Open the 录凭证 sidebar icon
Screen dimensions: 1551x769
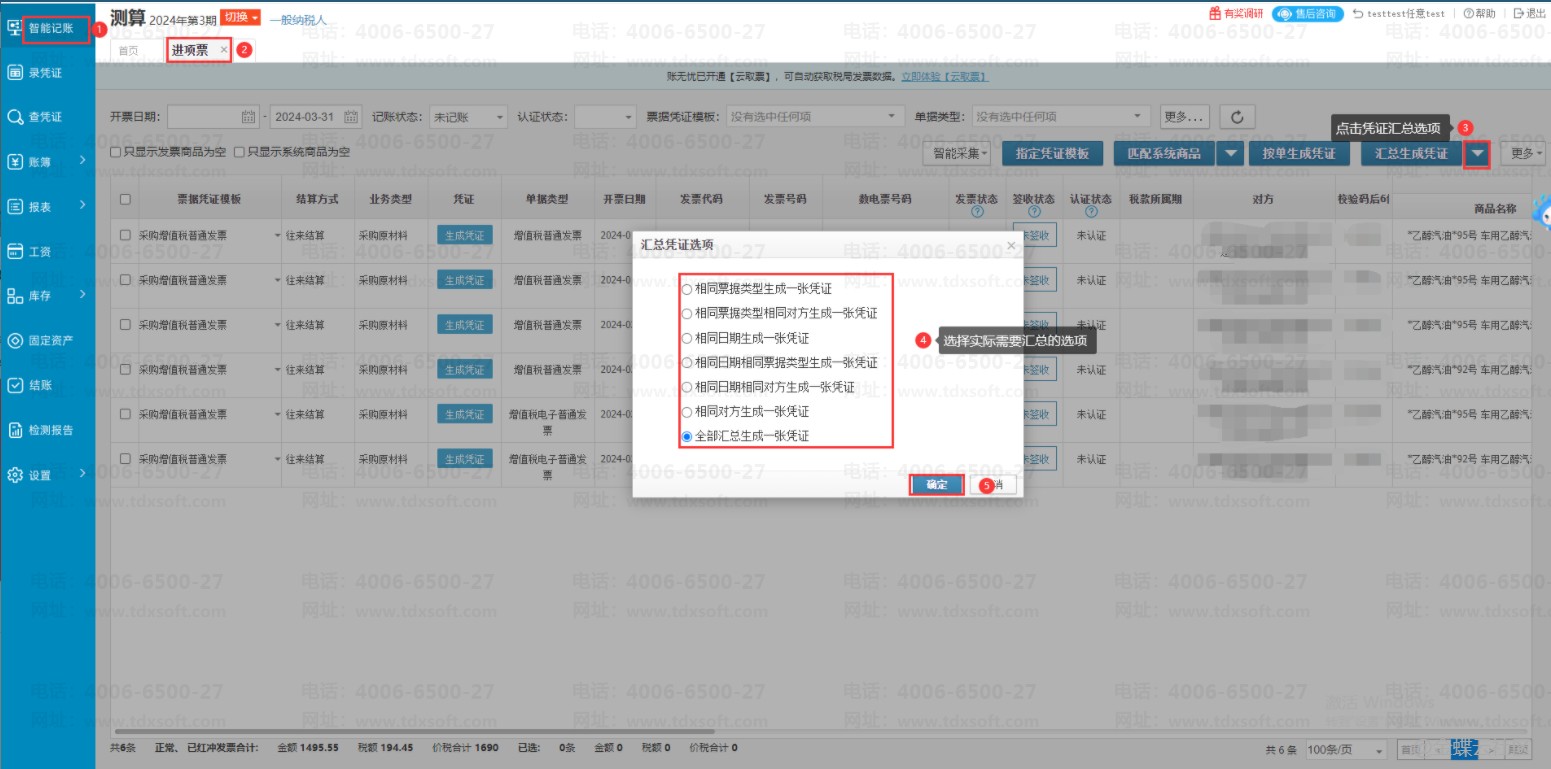coord(15,72)
